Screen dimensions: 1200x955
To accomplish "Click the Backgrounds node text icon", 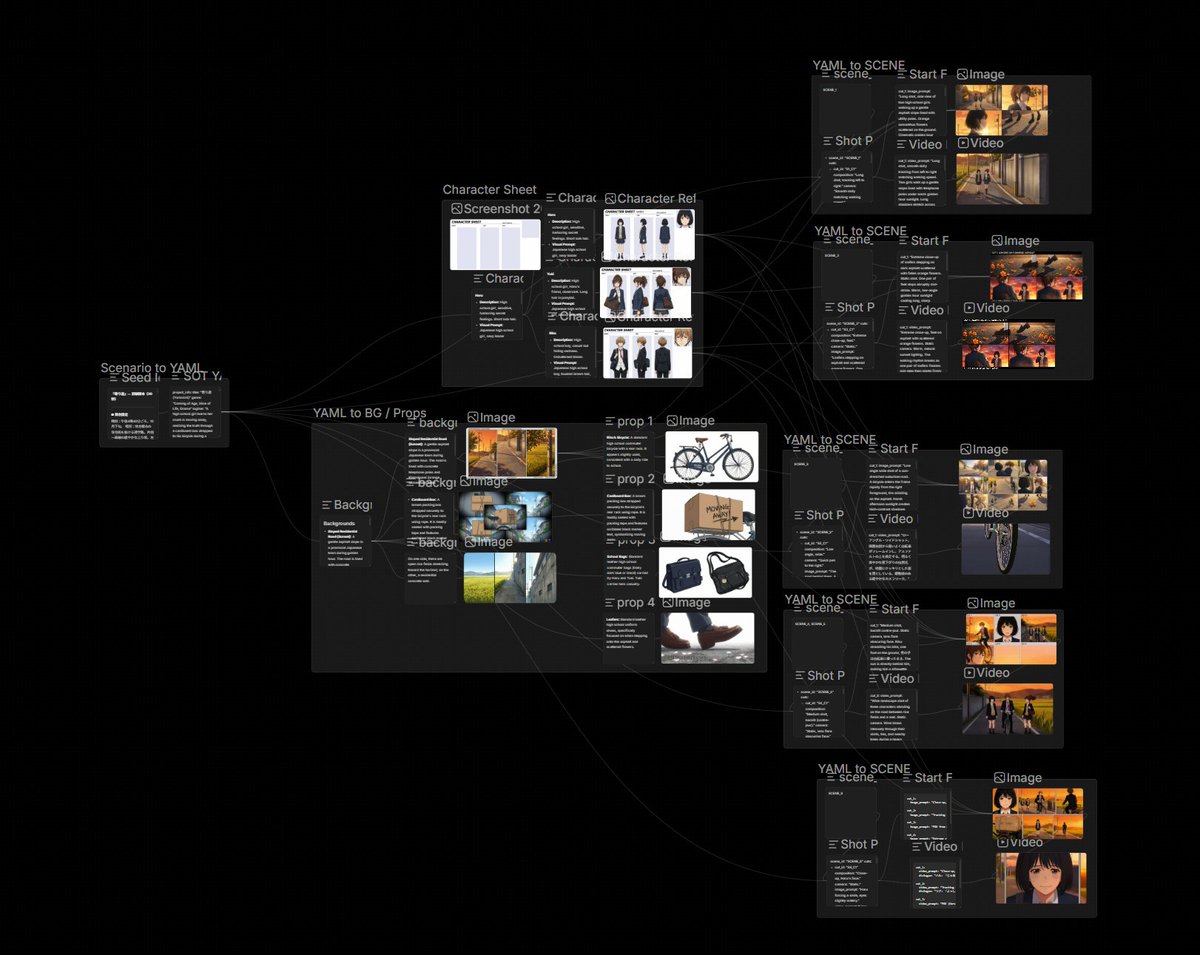I will (x=327, y=505).
